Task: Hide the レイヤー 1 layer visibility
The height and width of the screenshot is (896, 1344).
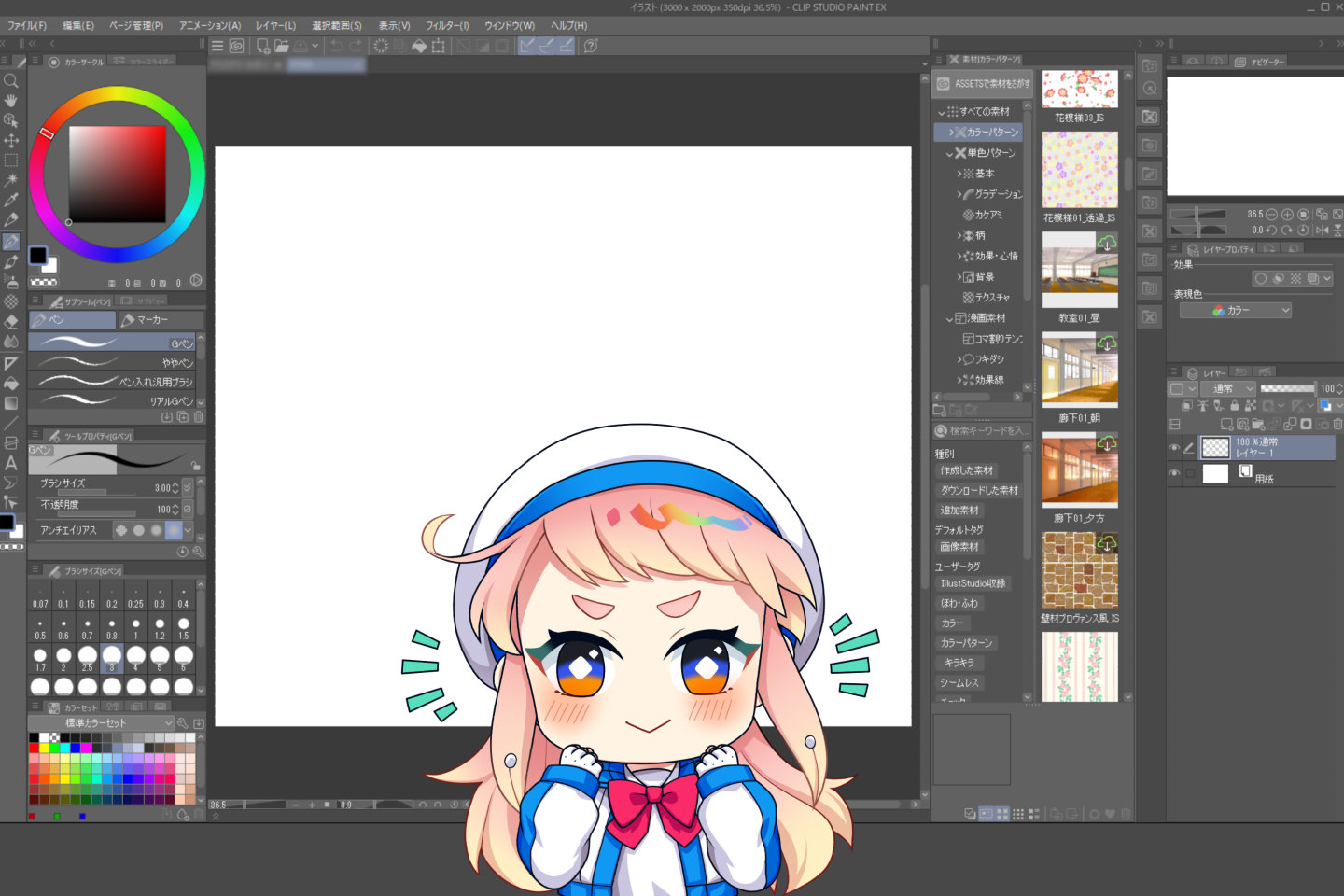Action: tap(1174, 447)
